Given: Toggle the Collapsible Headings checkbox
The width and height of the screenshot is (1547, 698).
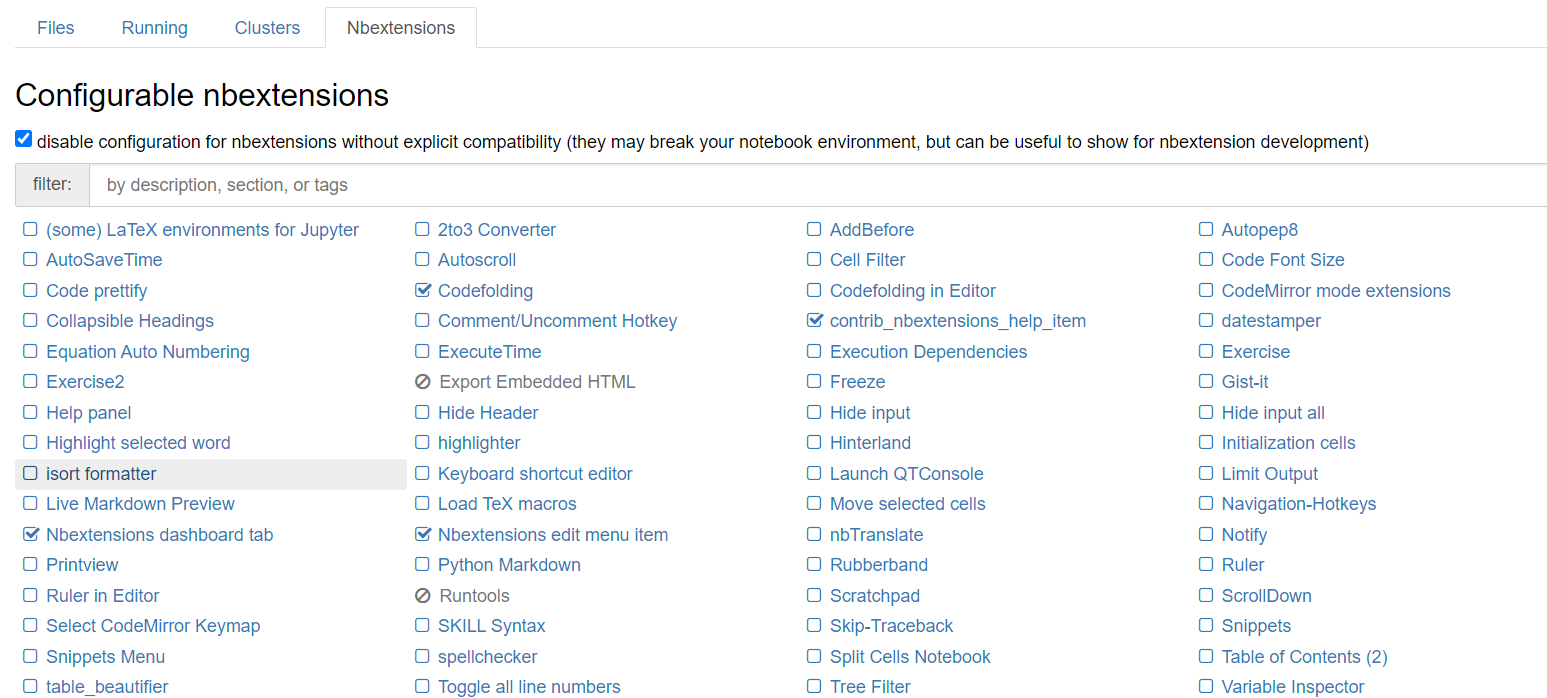Looking at the screenshot, I should tap(30, 321).
